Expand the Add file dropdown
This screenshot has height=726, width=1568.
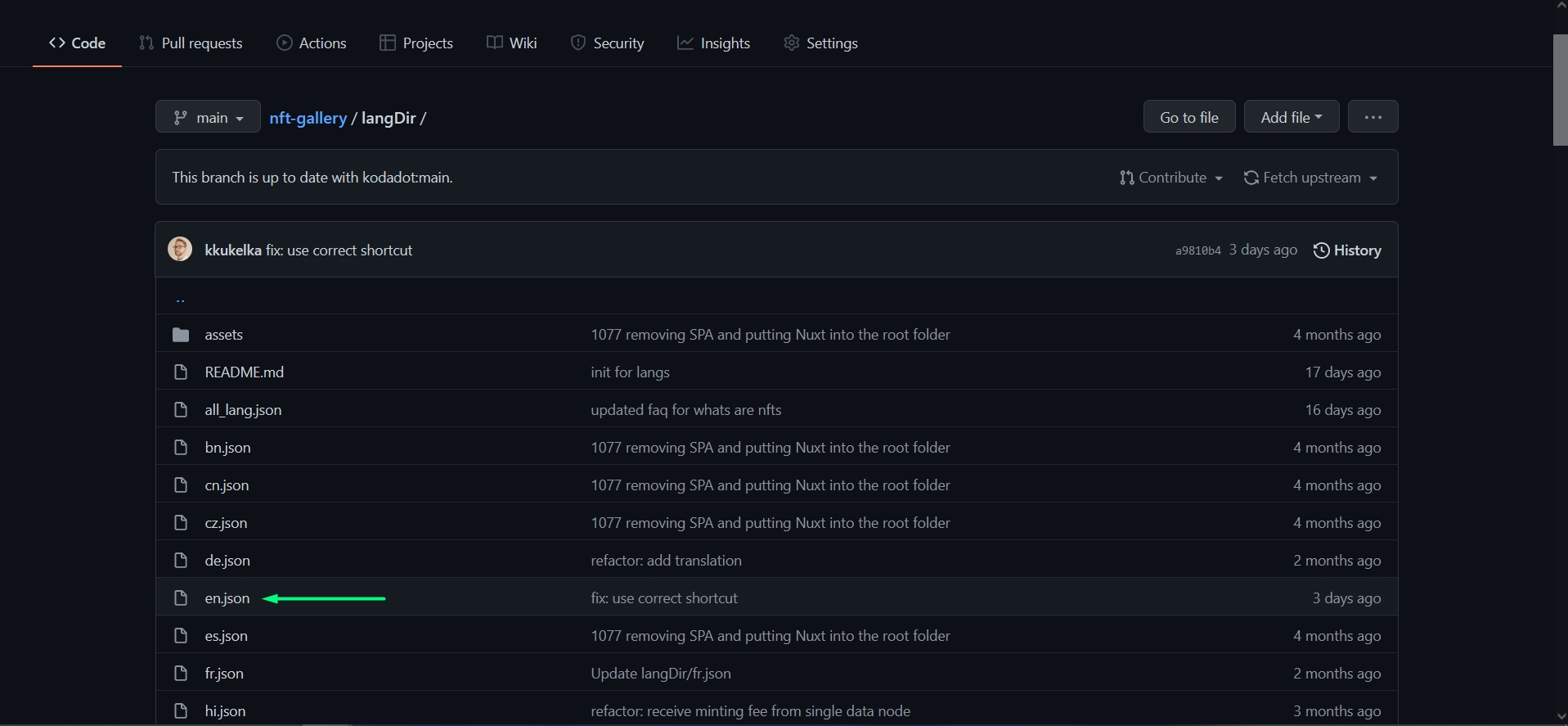(1291, 117)
